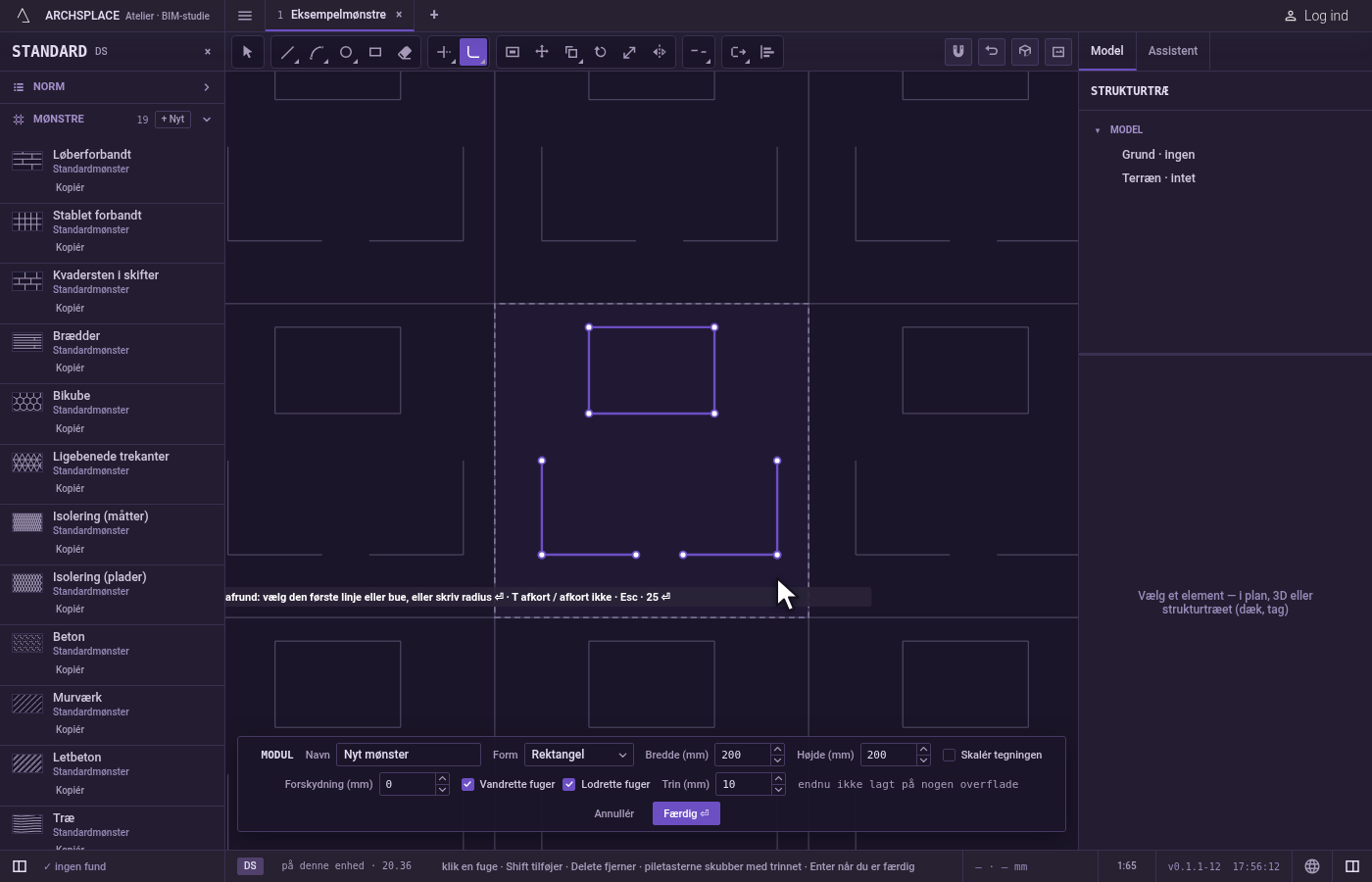Increase the Bredde value with stepper

coord(777,750)
